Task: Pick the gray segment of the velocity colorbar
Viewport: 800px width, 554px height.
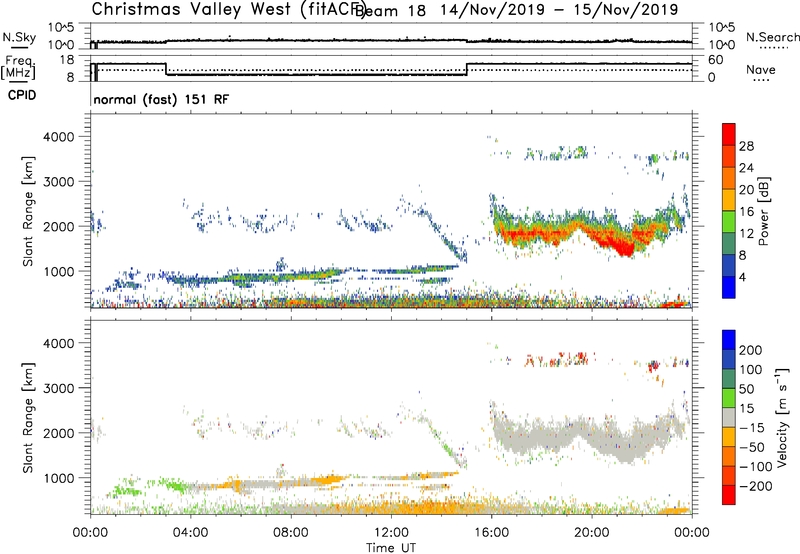Action: 729,418
